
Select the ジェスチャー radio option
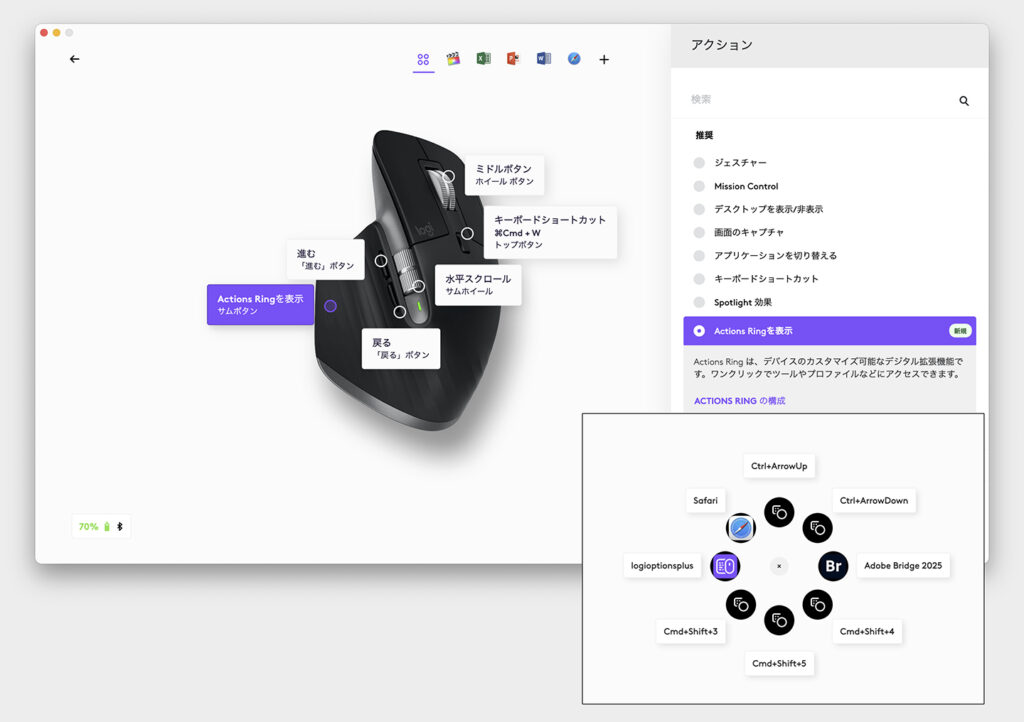[x=699, y=163]
